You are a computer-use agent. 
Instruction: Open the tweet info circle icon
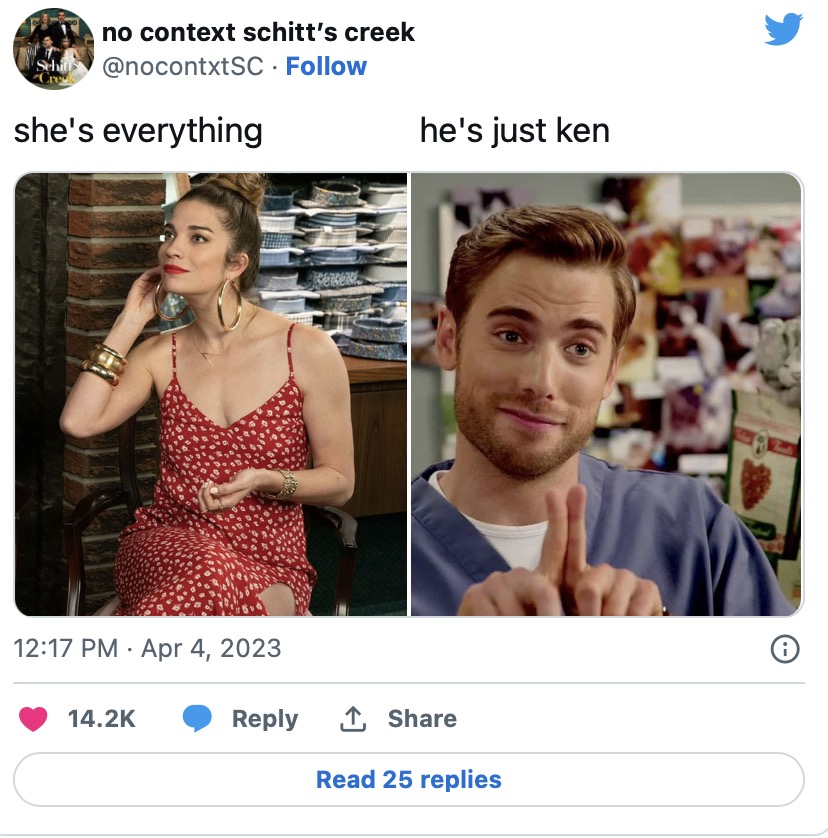785,649
